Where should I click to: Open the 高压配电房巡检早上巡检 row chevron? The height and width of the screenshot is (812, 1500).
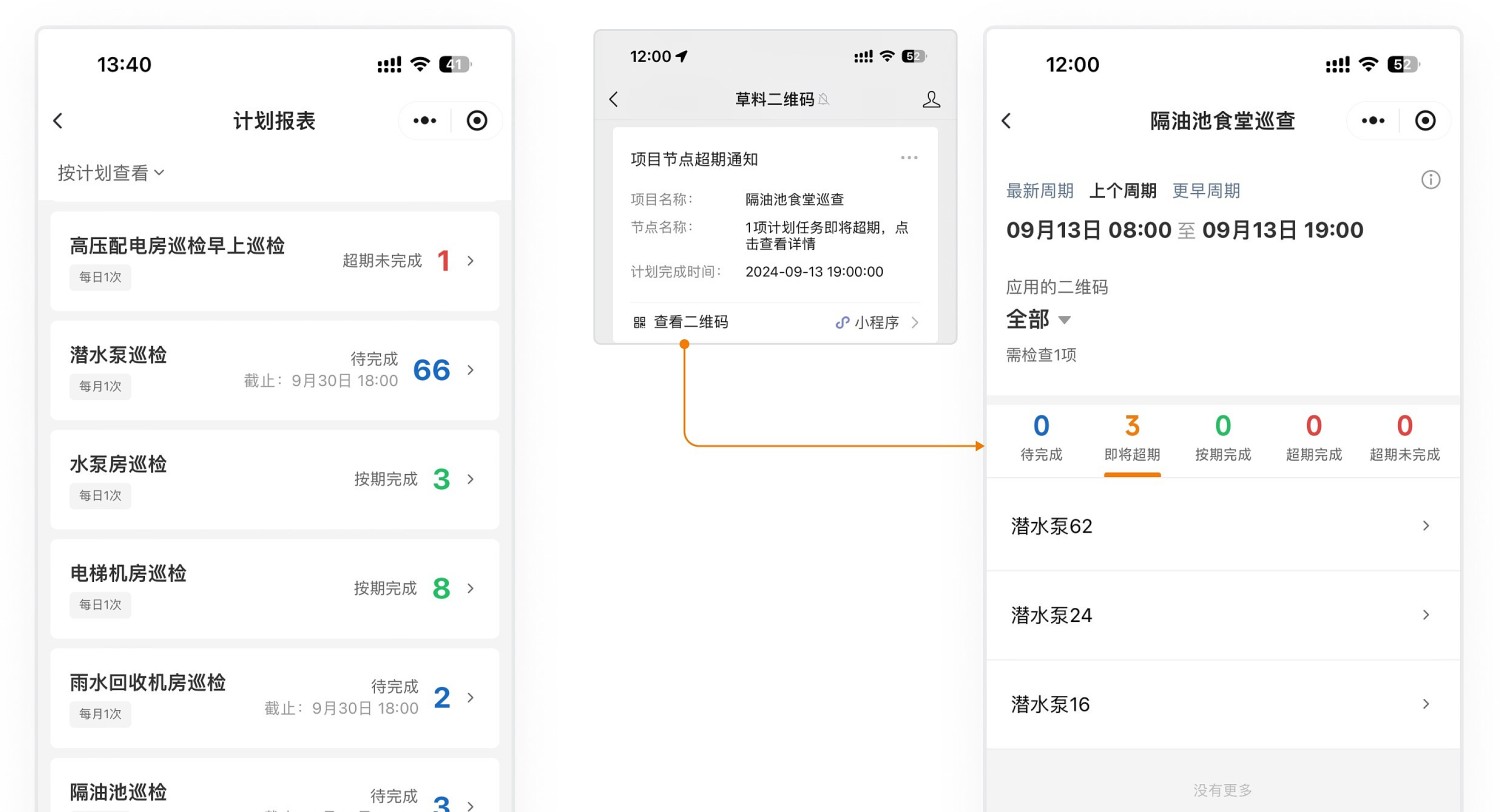tap(471, 261)
